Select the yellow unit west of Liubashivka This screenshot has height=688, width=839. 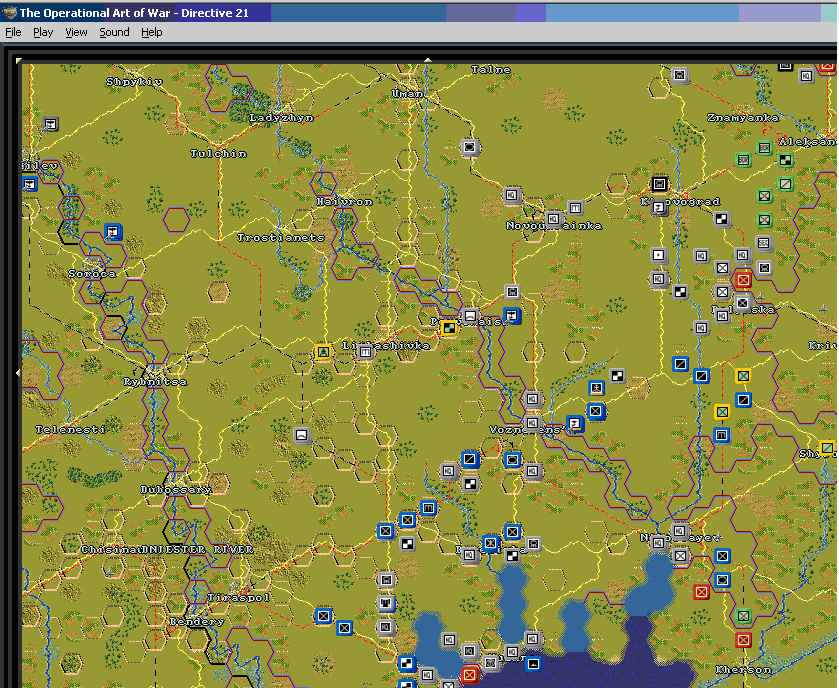pos(323,351)
